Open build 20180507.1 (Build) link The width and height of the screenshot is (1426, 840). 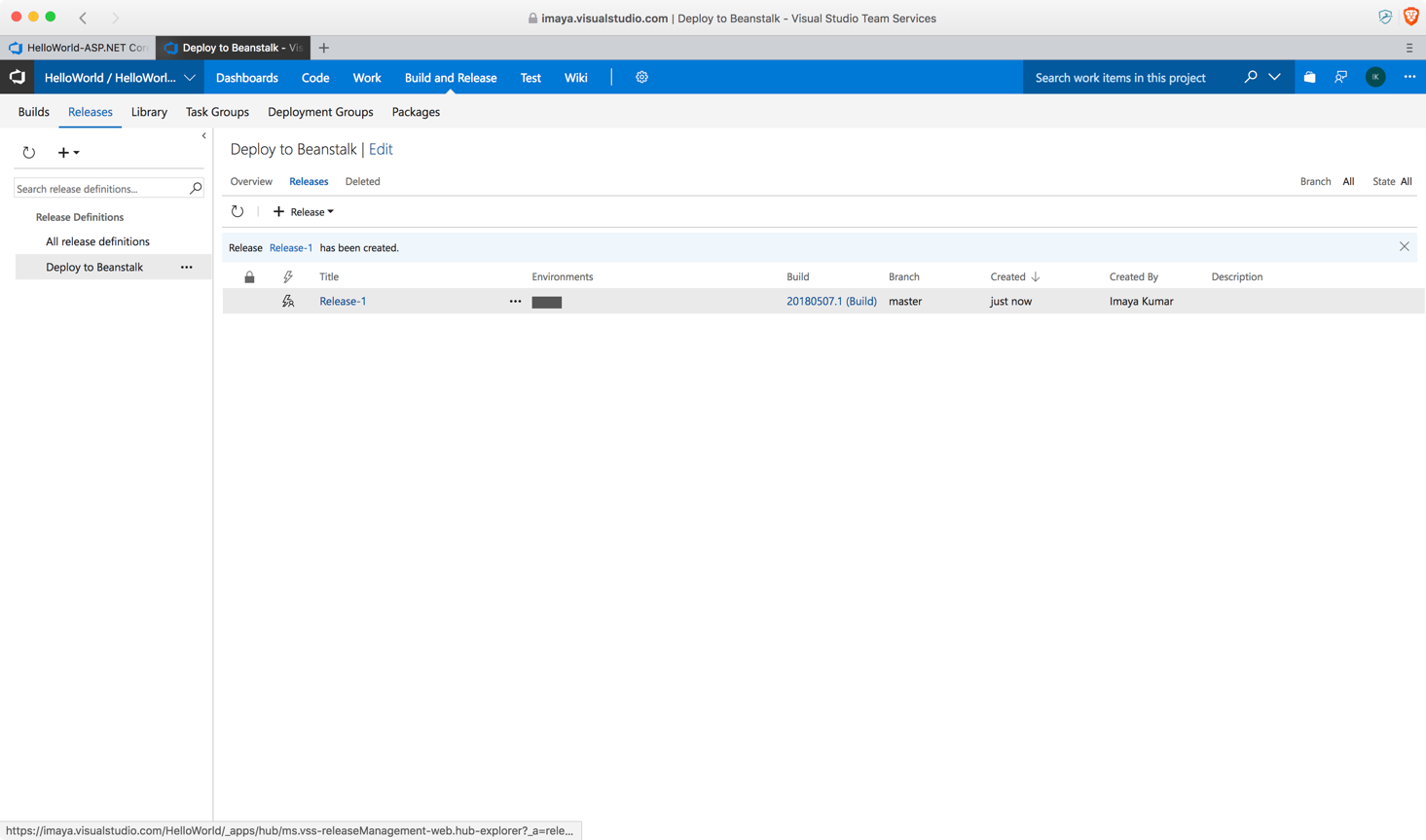coord(831,302)
